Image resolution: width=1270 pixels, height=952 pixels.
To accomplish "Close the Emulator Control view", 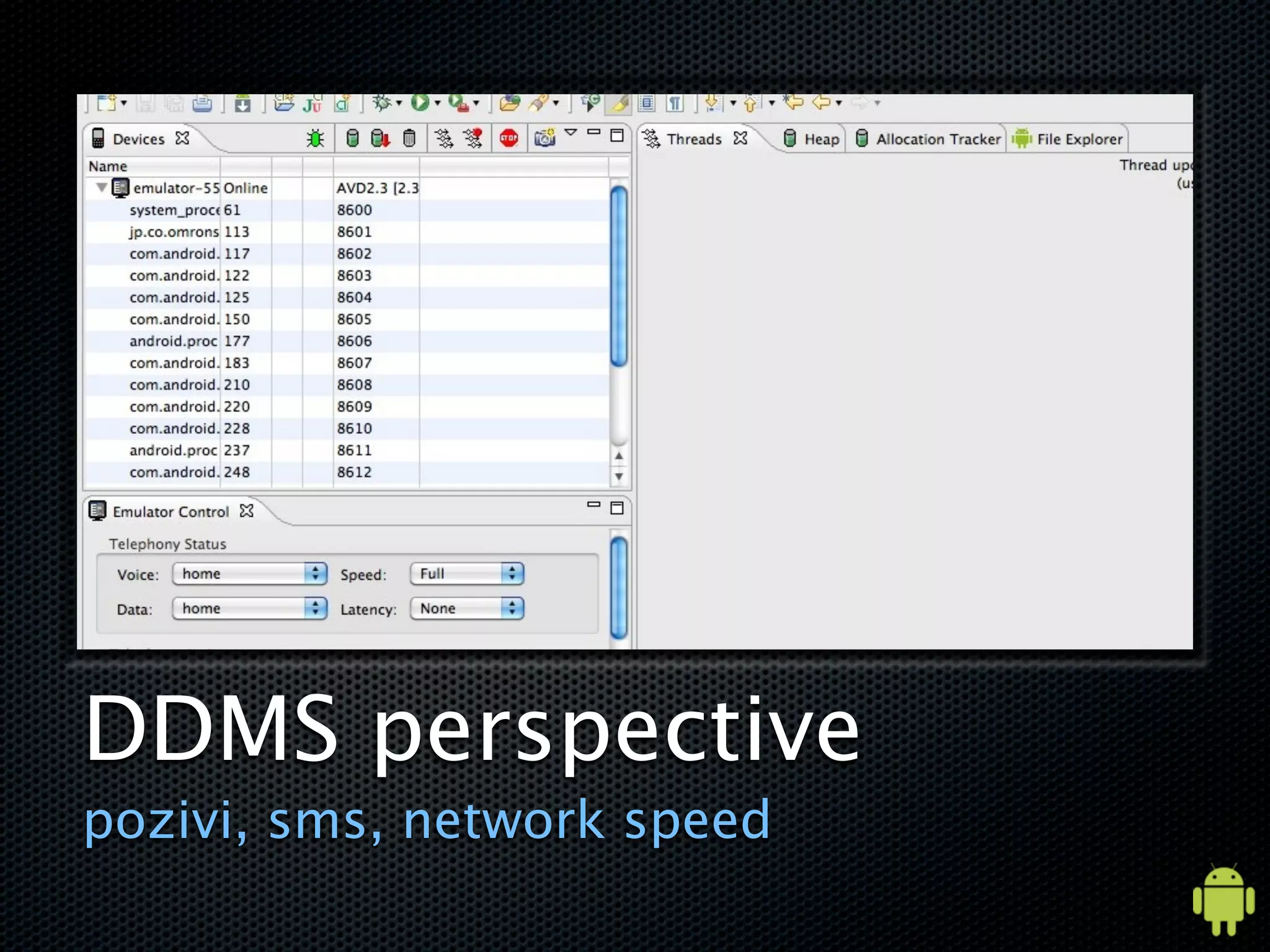I will click(x=247, y=511).
